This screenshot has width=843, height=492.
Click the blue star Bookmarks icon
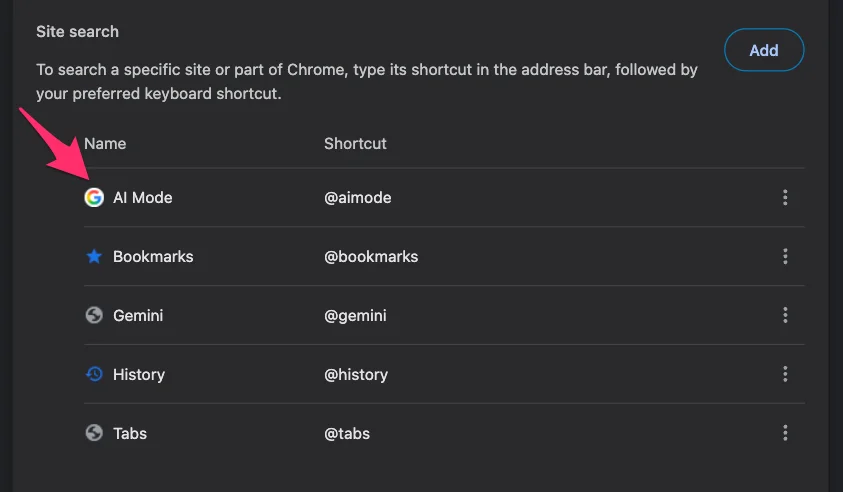coord(94,256)
